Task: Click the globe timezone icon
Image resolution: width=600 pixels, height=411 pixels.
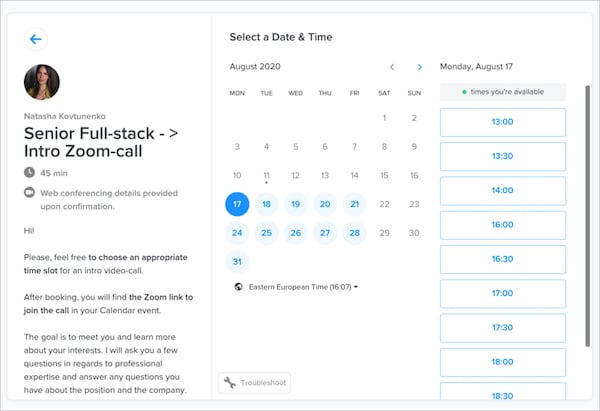Action: pyautogui.click(x=238, y=287)
